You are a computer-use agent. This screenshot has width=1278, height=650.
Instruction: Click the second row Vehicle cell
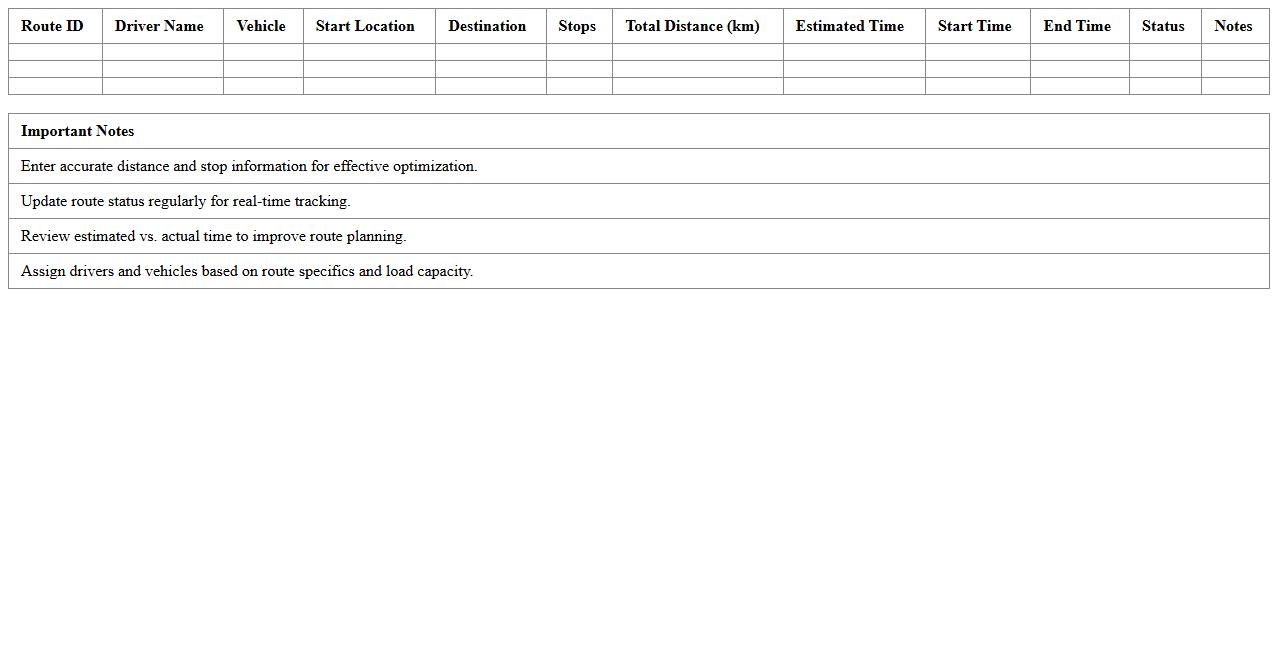pyautogui.click(x=261, y=70)
